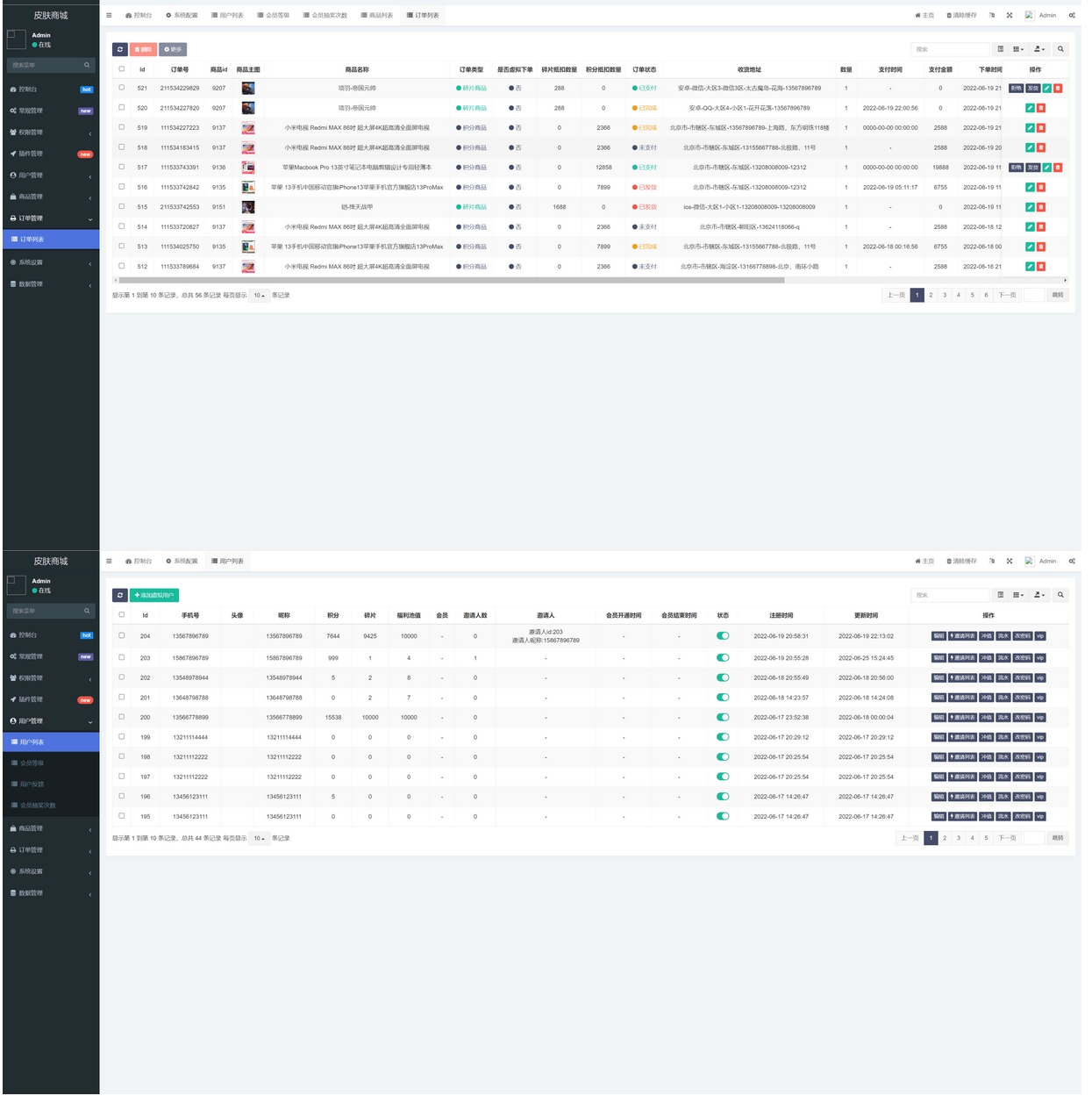Screen dimensions: 1092x1096
Task: Switch to the 商品列表 tab
Action: tap(377, 16)
